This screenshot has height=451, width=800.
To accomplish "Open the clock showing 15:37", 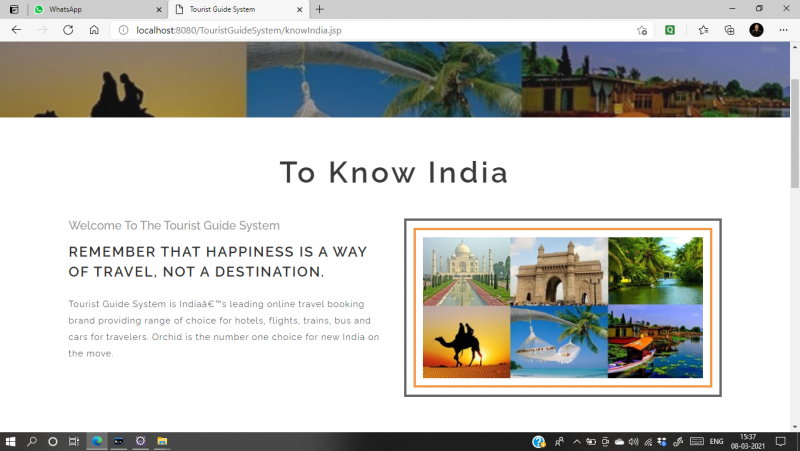I will (x=747, y=442).
